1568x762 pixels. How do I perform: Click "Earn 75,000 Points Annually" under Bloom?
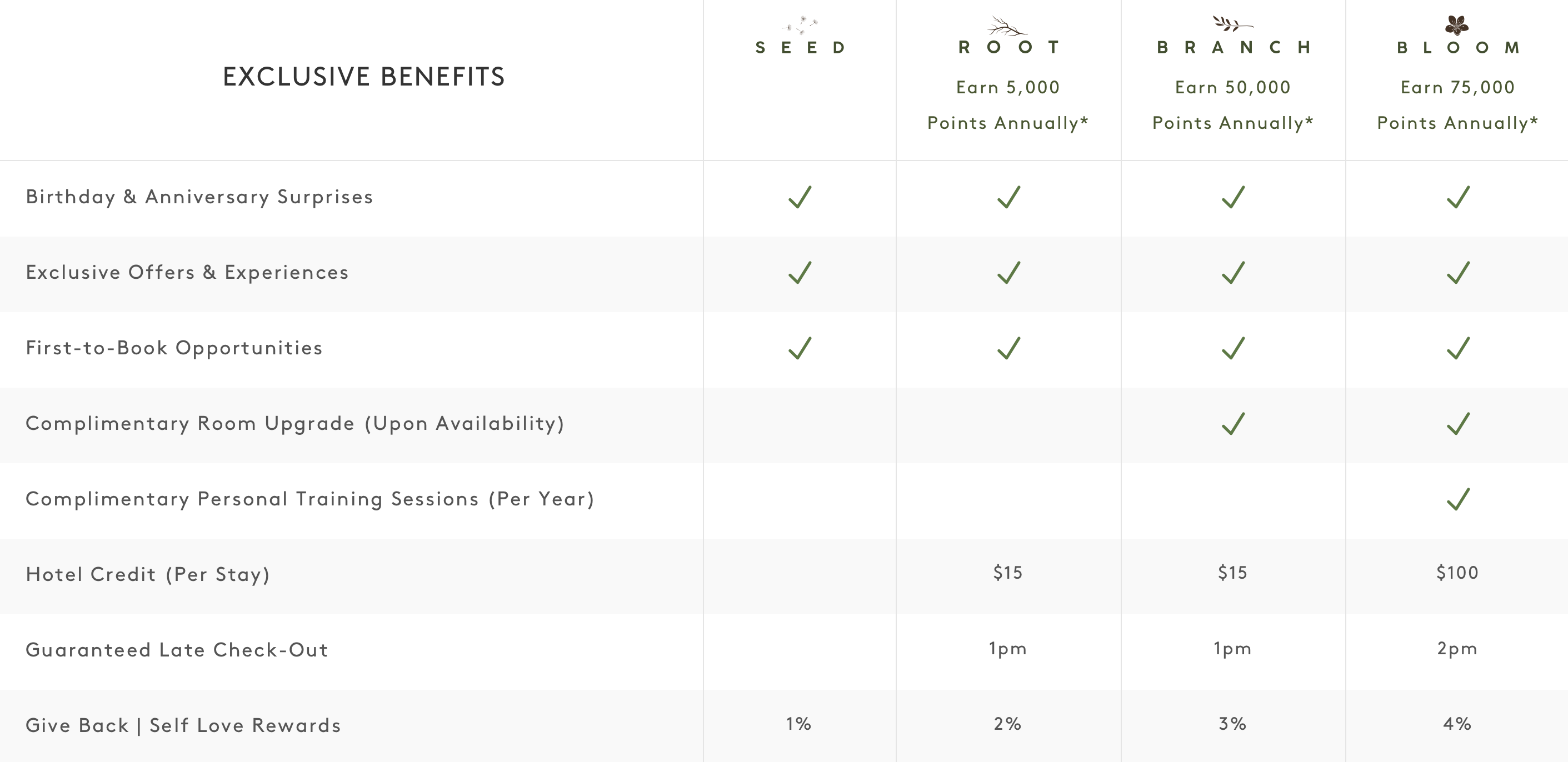coord(1457,104)
